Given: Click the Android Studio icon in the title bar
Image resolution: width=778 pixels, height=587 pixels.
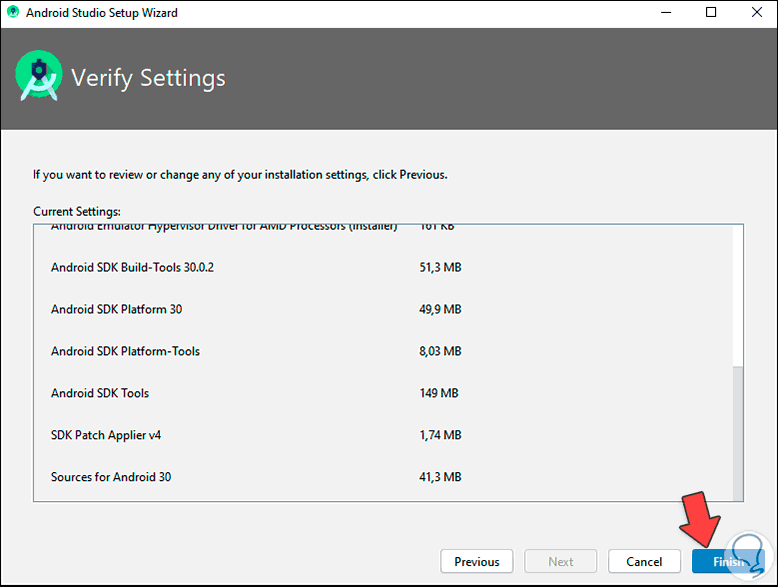Looking at the screenshot, I should pos(12,12).
